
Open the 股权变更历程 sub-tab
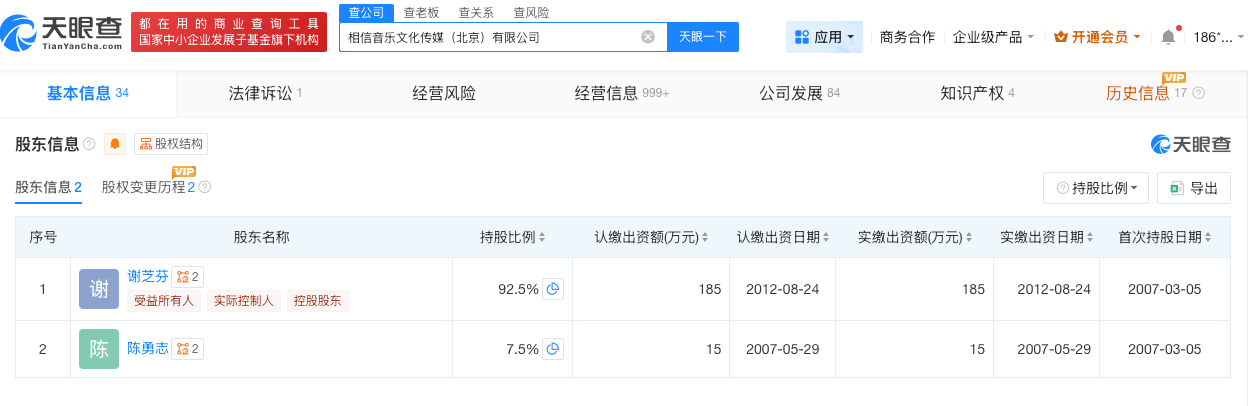click(x=148, y=187)
